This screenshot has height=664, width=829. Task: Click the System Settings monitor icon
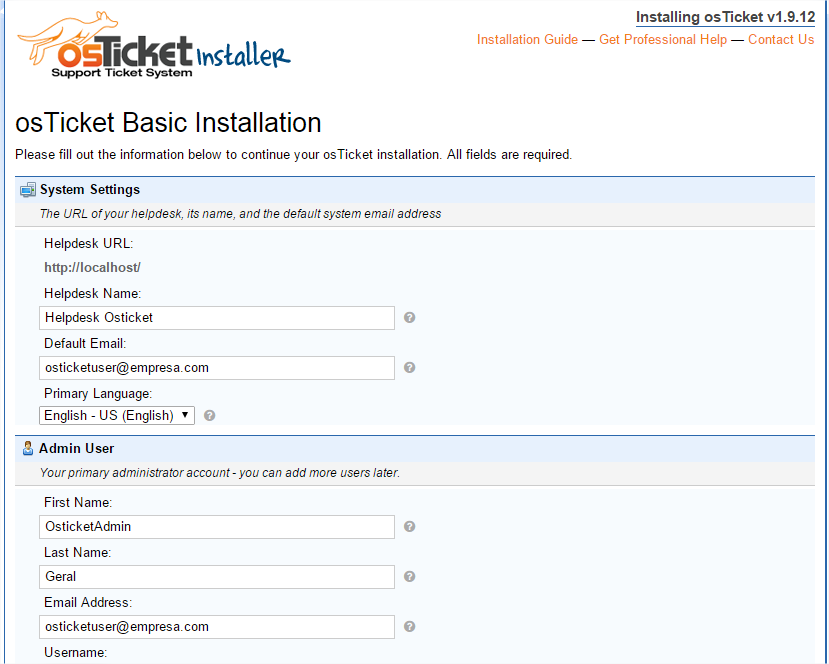(27, 190)
